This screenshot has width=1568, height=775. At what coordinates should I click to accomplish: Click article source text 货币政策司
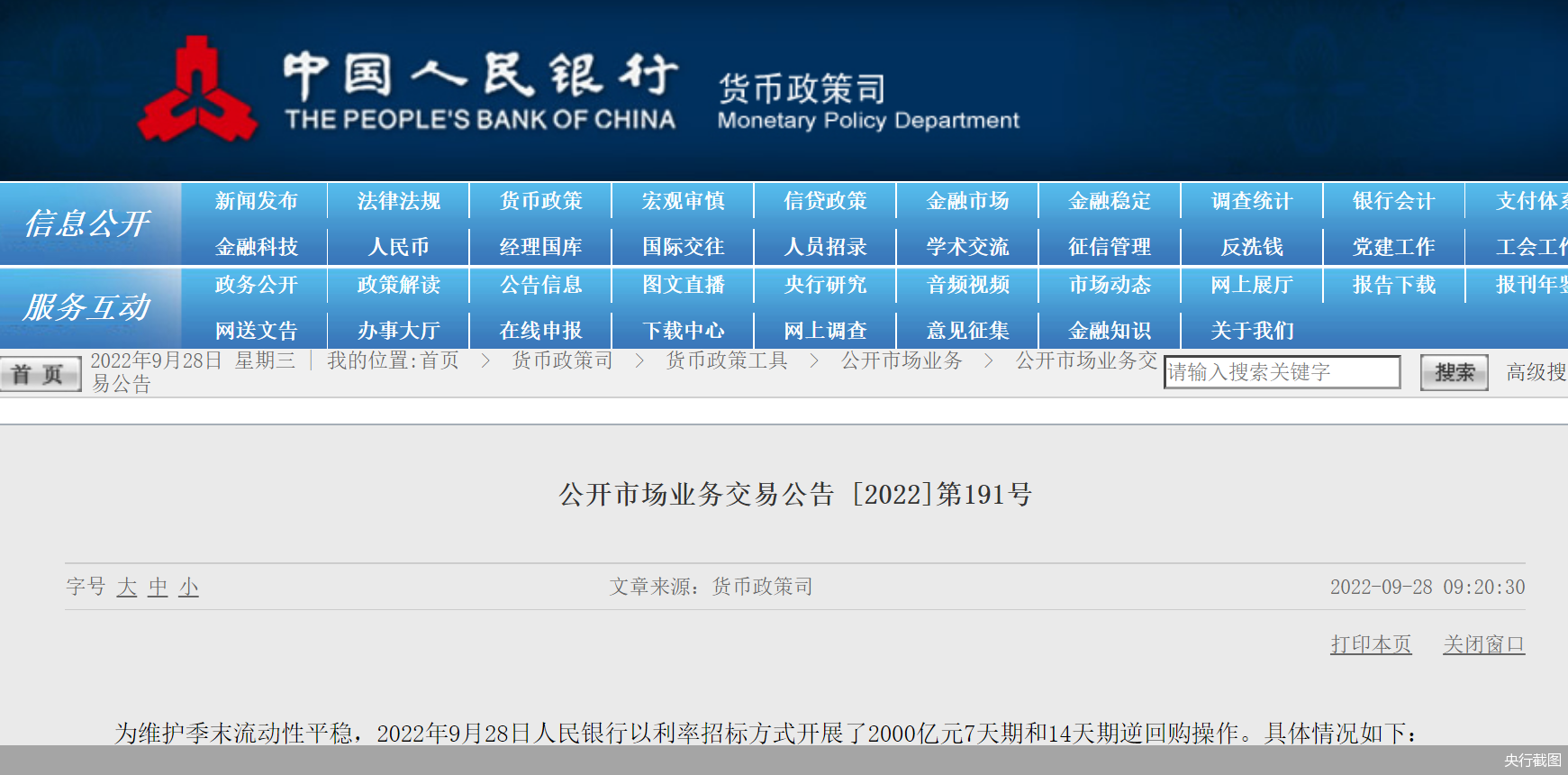click(x=762, y=587)
